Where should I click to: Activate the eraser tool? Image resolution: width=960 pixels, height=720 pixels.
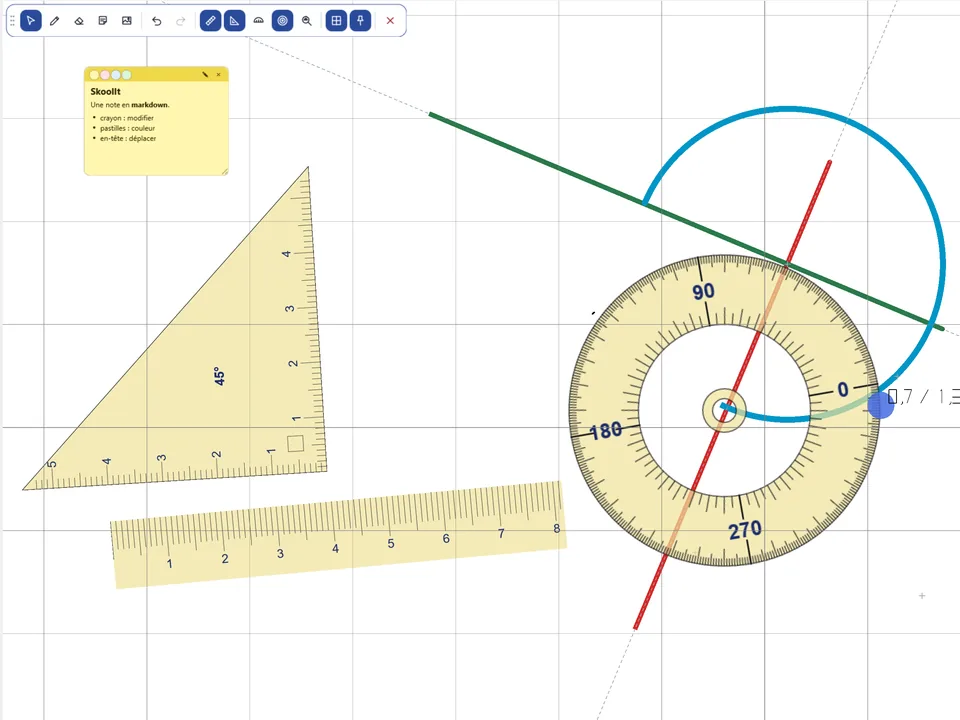click(78, 21)
